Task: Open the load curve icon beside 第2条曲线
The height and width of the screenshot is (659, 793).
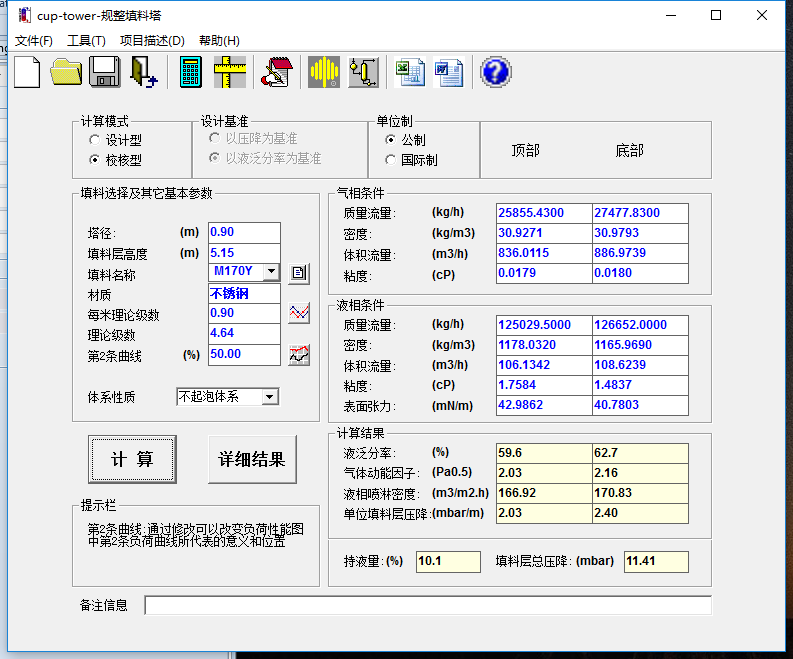Action: click(x=299, y=355)
